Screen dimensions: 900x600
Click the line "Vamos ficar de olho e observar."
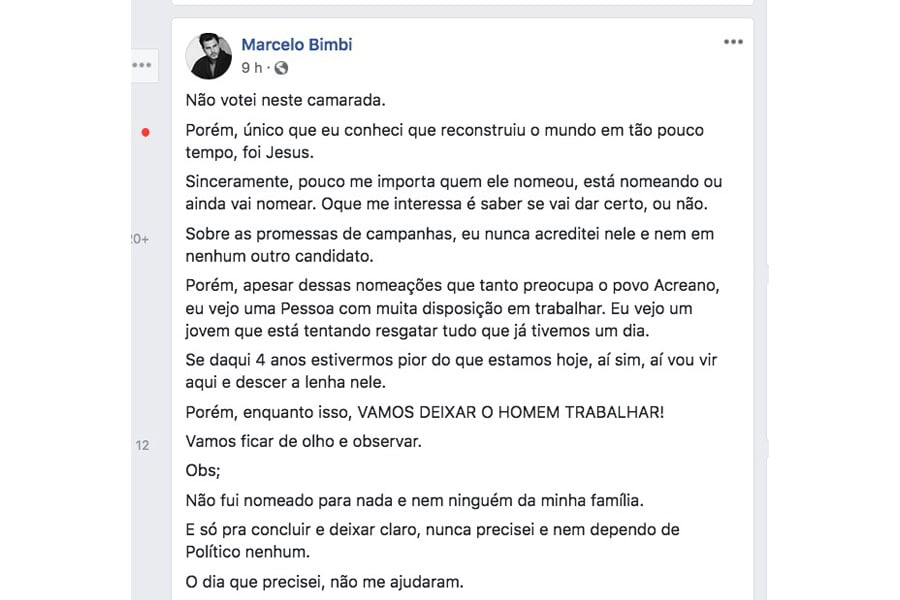tap(304, 441)
